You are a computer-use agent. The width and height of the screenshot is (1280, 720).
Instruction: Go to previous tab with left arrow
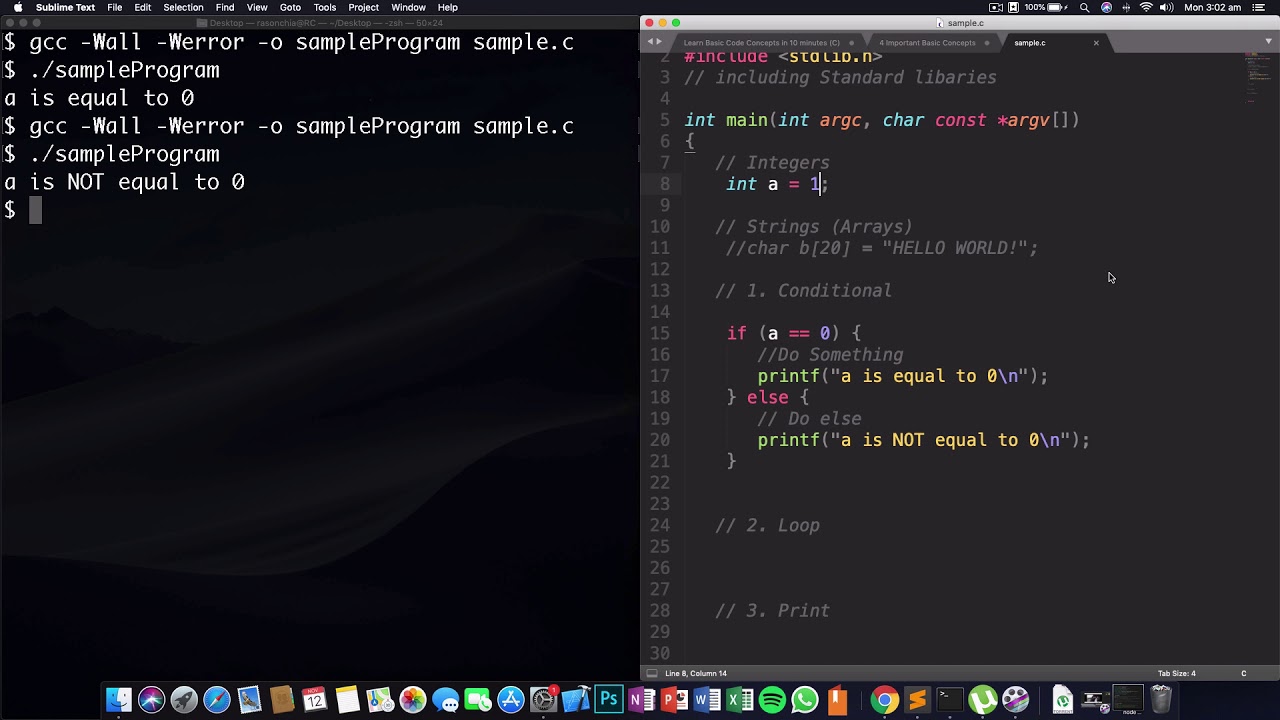tap(650, 42)
